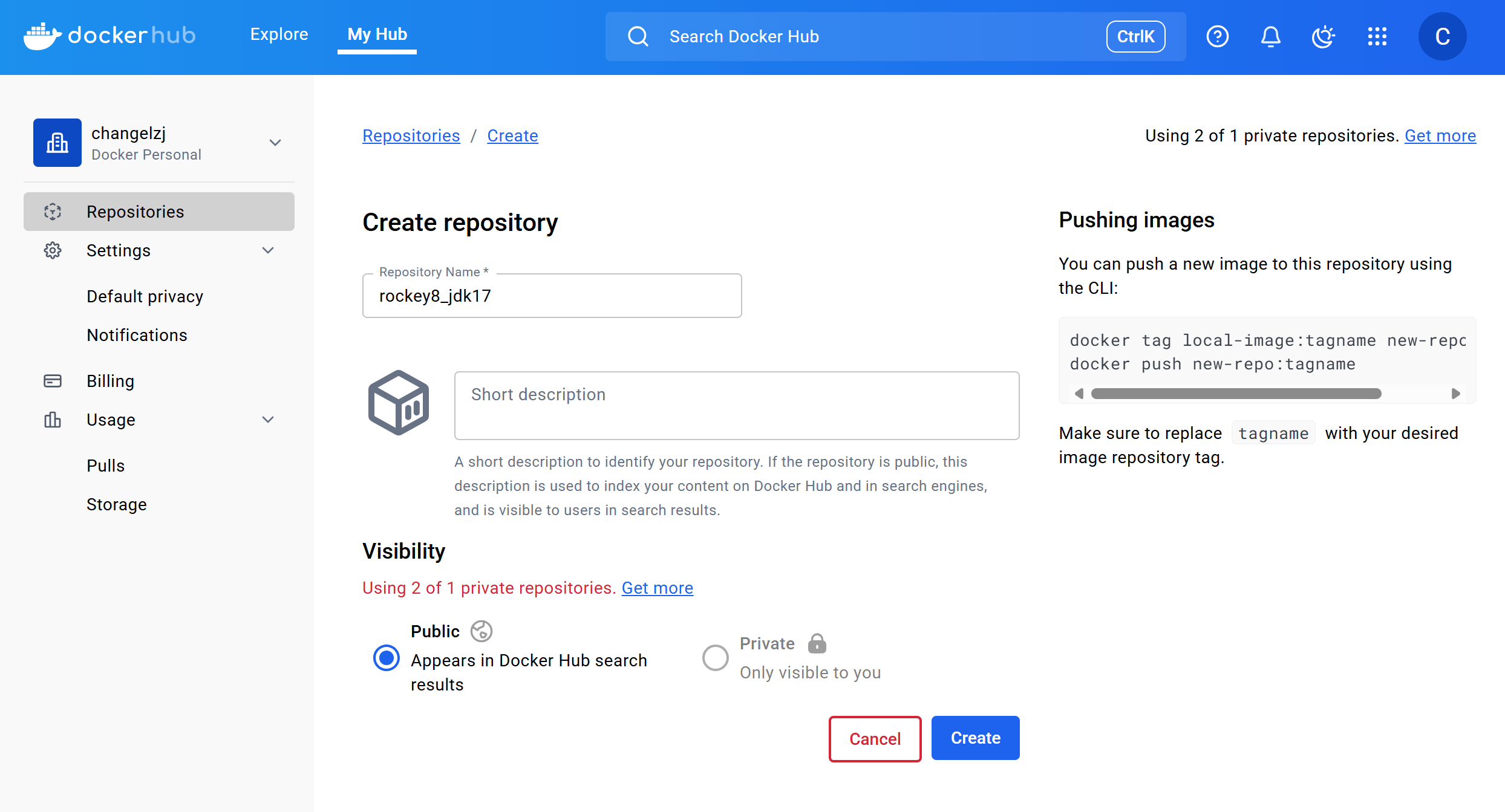1505x812 pixels.
Task: Open Pulls usage page
Action: pyautogui.click(x=106, y=466)
